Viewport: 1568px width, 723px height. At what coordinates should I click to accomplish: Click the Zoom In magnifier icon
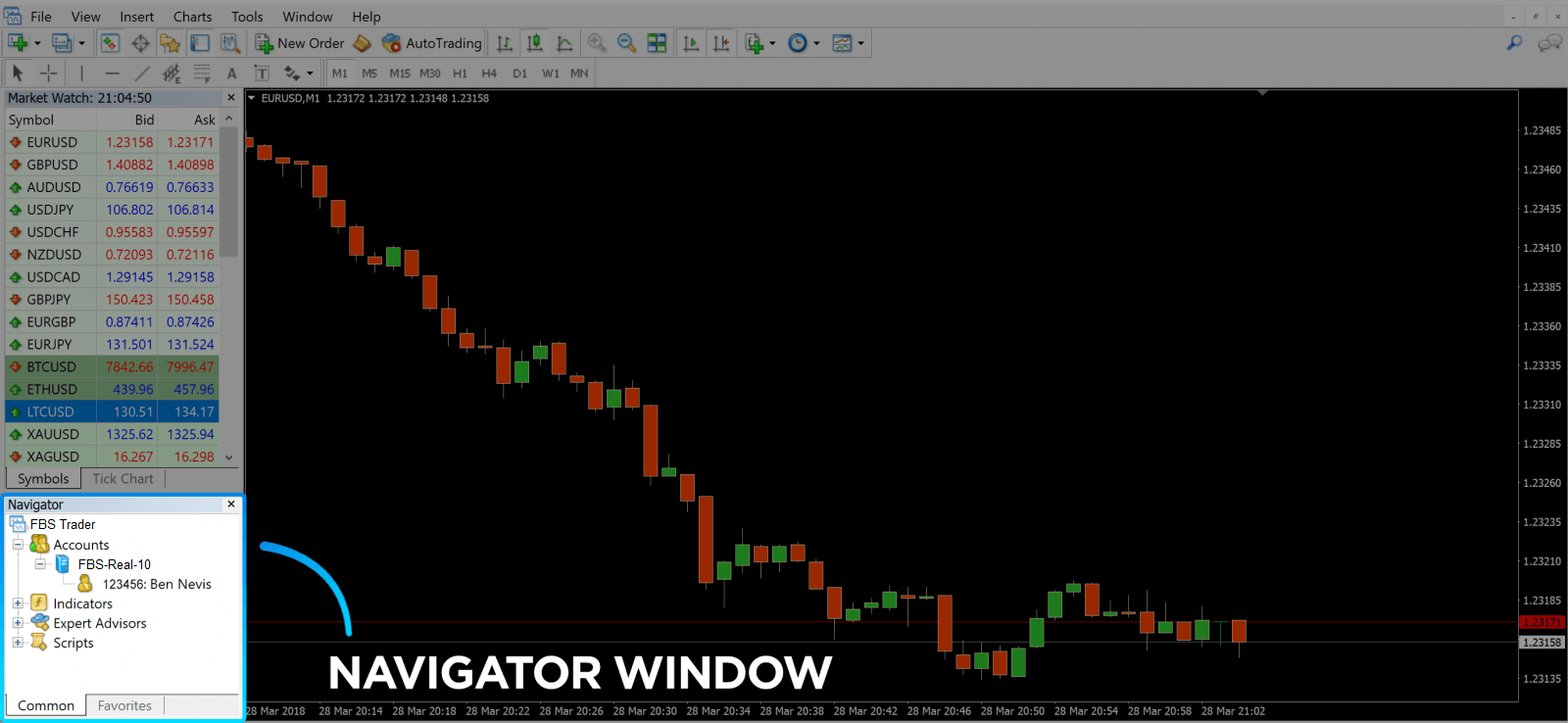(x=596, y=43)
